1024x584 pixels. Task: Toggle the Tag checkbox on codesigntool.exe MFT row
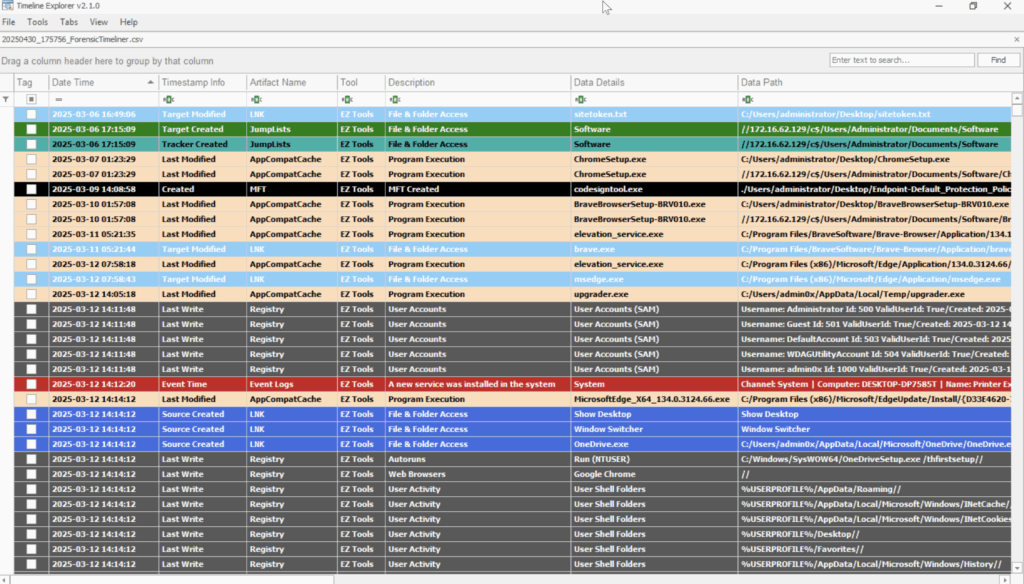click(31, 189)
